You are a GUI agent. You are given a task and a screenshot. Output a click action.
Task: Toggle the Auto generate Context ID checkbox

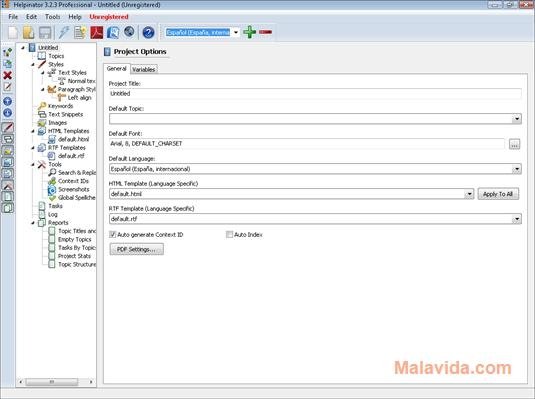[112, 234]
